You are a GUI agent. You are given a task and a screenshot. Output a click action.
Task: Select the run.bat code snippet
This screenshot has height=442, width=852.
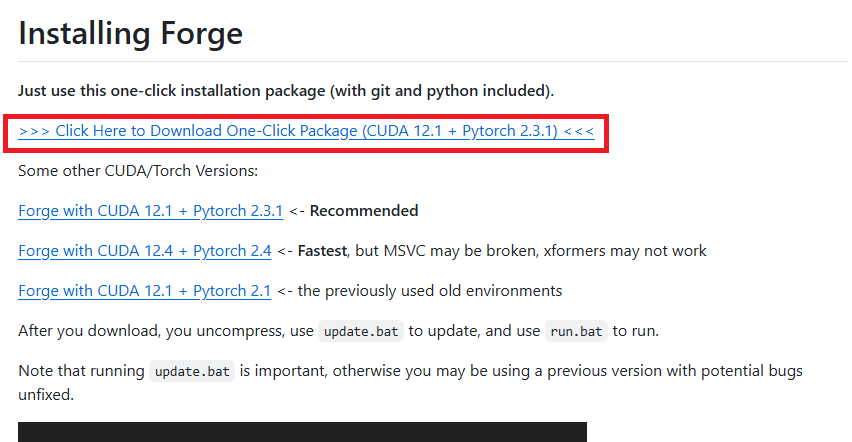[x=576, y=331]
